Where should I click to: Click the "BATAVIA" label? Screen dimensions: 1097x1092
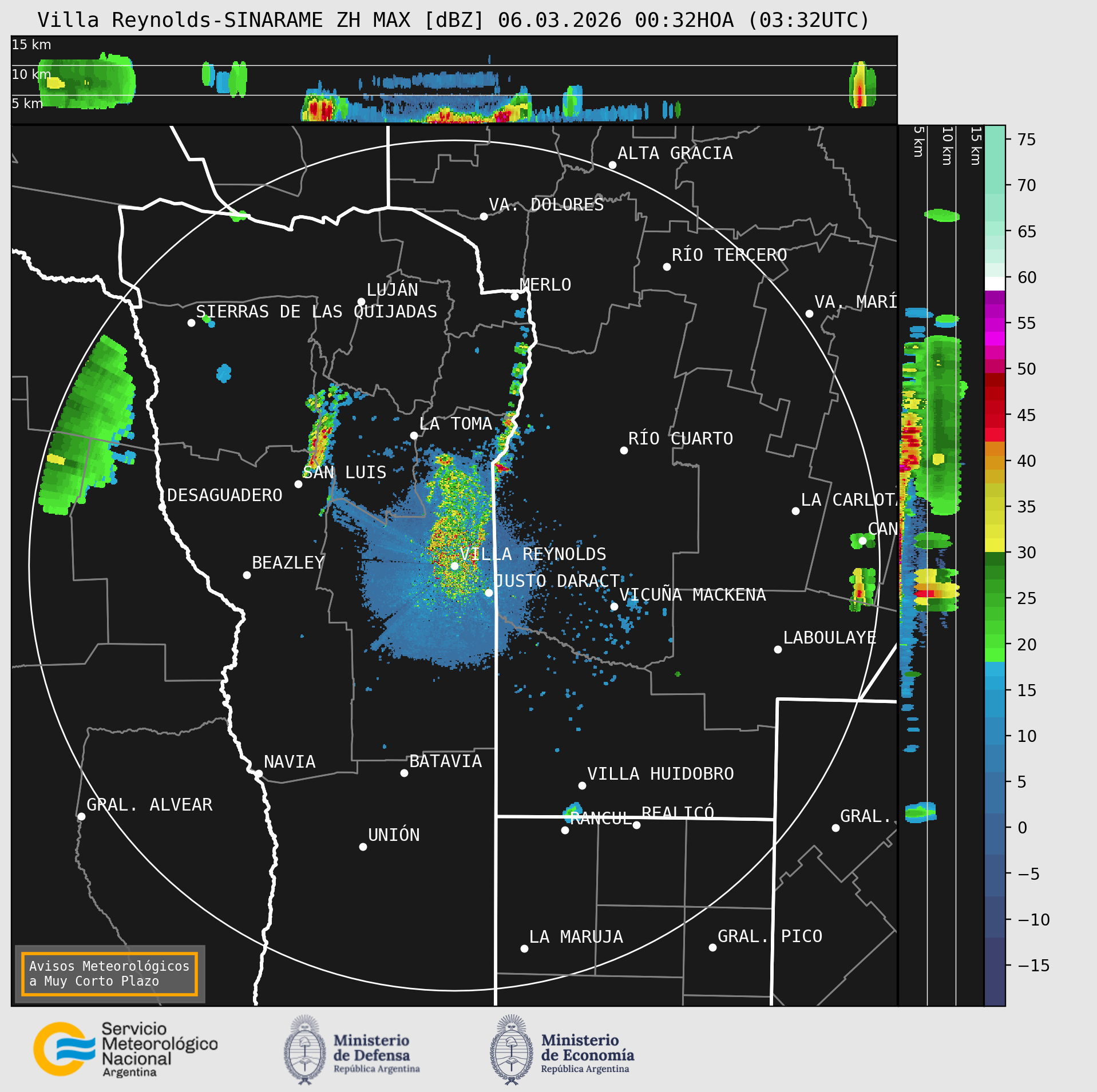446,761
